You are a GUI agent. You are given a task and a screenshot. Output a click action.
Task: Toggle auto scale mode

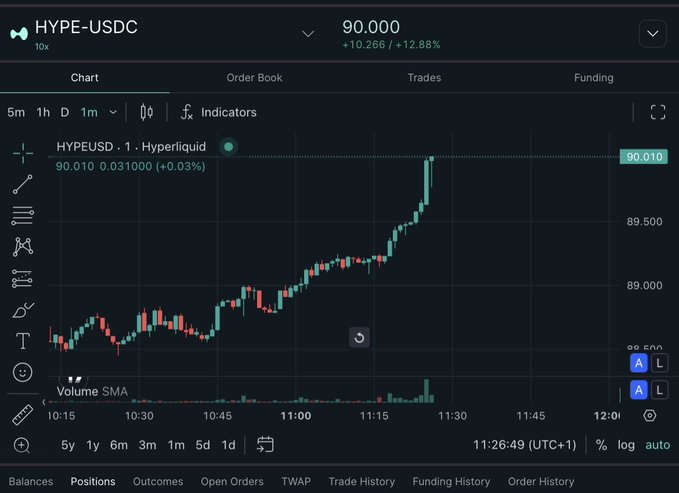(657, 445)
